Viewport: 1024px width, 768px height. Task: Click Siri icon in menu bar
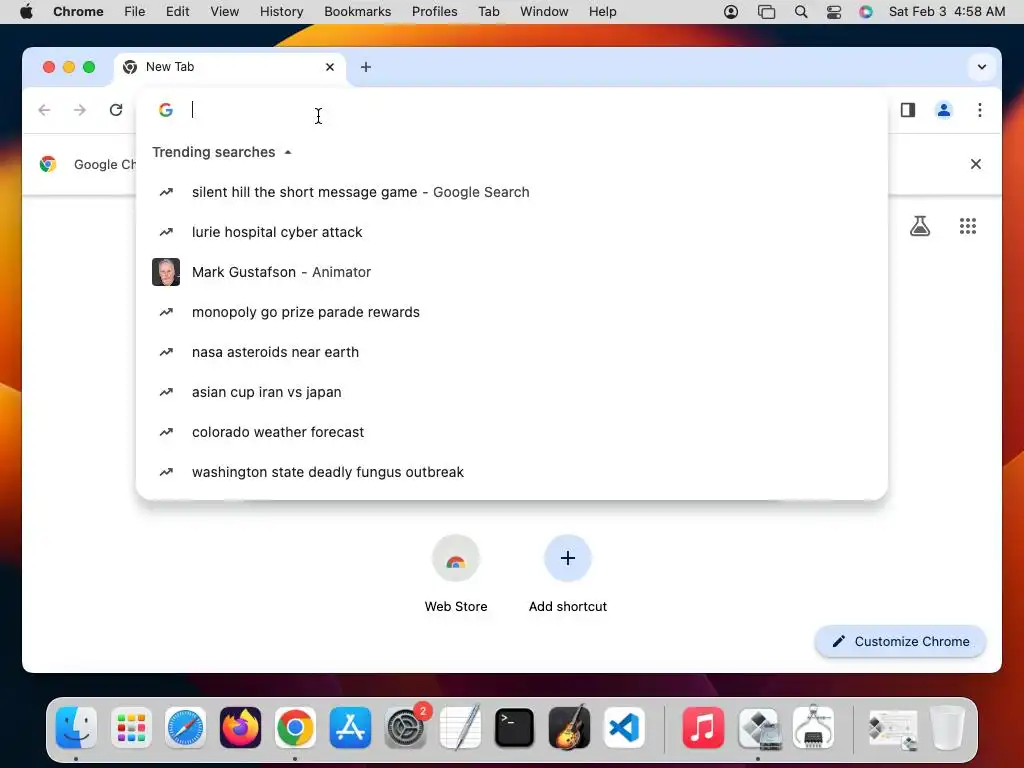point(865,12)
